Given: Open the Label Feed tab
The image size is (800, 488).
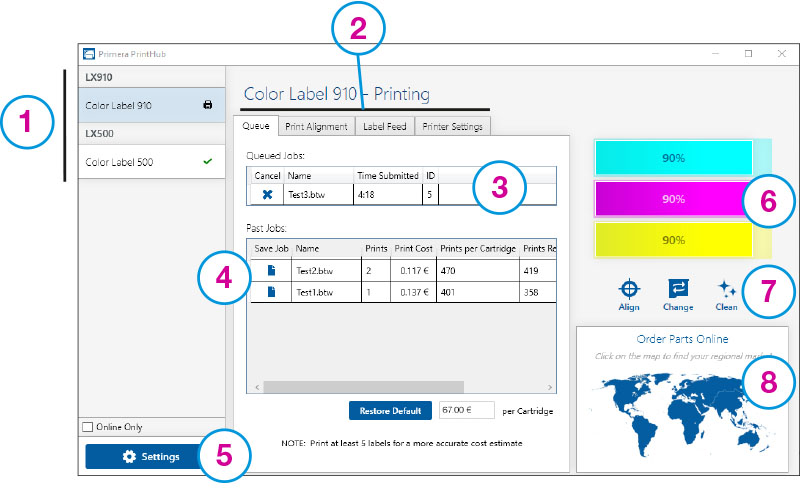Looking at the screenshot, I should coord(385,127).
